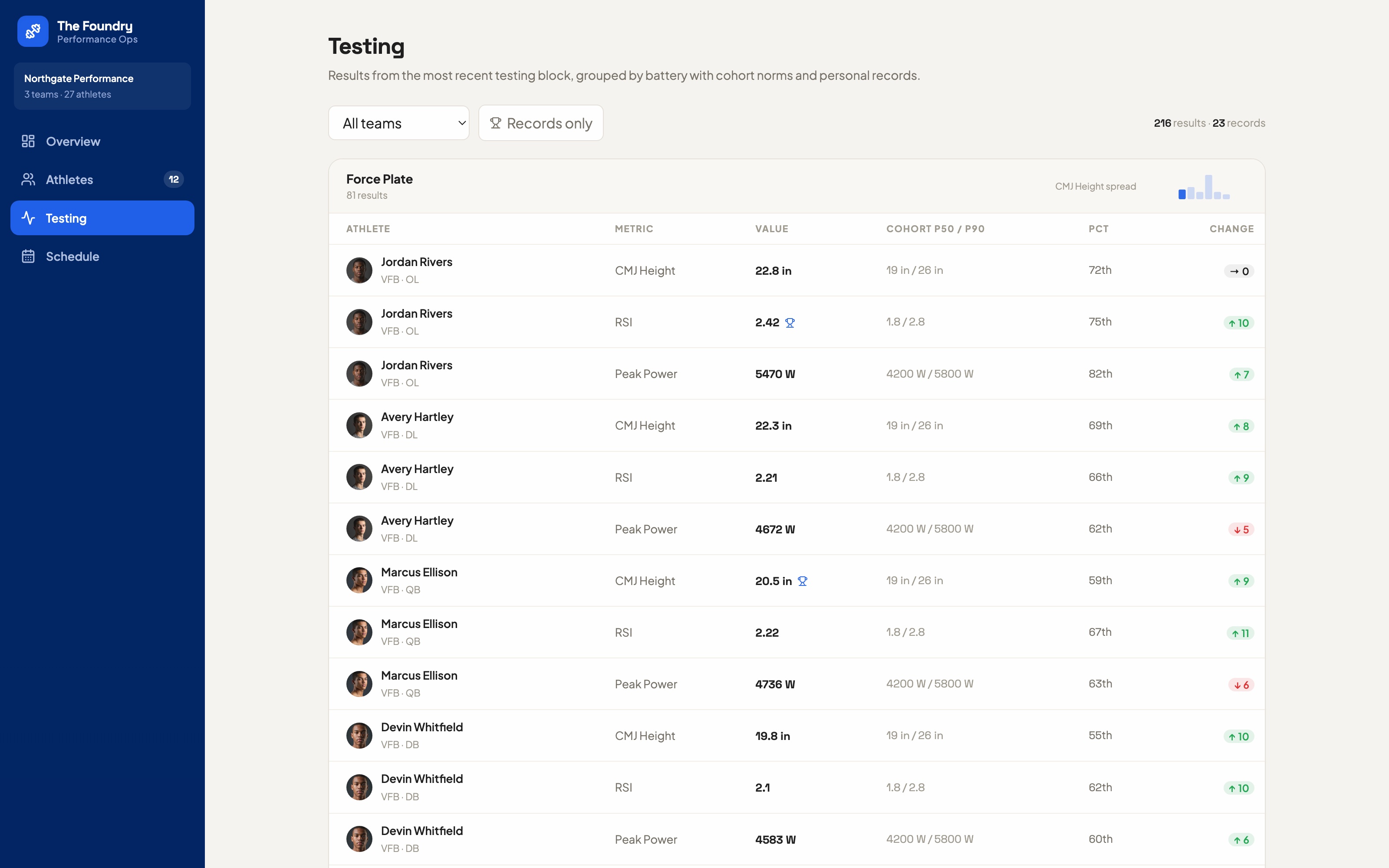Image resolution: width=1389 pixels, height=868 pixels.
Task: Click the CHANGE column header
Action: tap(1232, 229)
